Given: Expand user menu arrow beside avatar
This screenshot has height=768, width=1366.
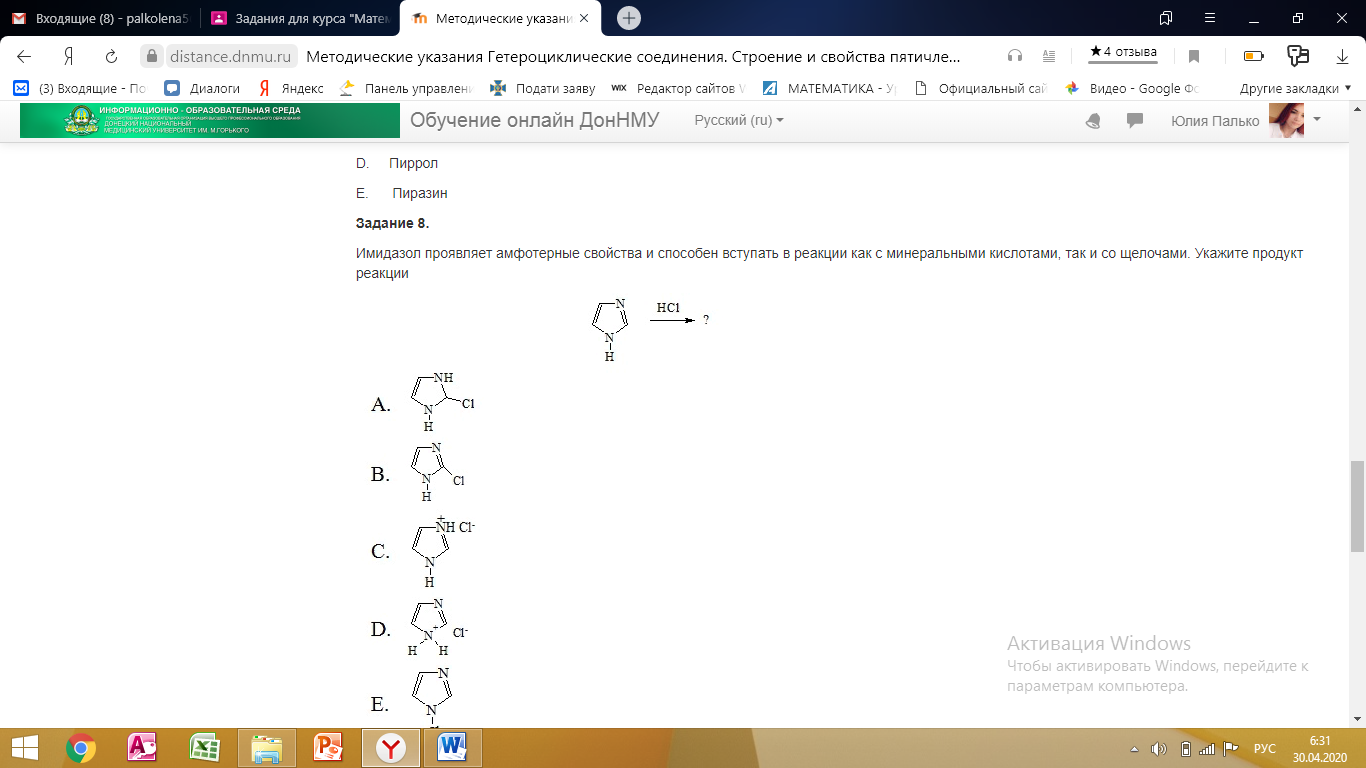Looking at the screenshot, I should click(x=1317, y=119).
